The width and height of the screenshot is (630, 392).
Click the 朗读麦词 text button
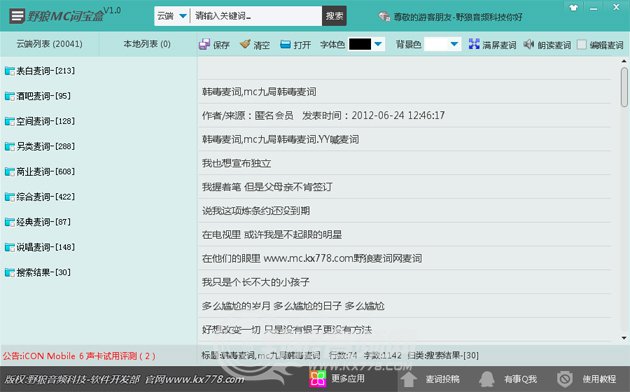pyautogui.click(x=554, y=45)
